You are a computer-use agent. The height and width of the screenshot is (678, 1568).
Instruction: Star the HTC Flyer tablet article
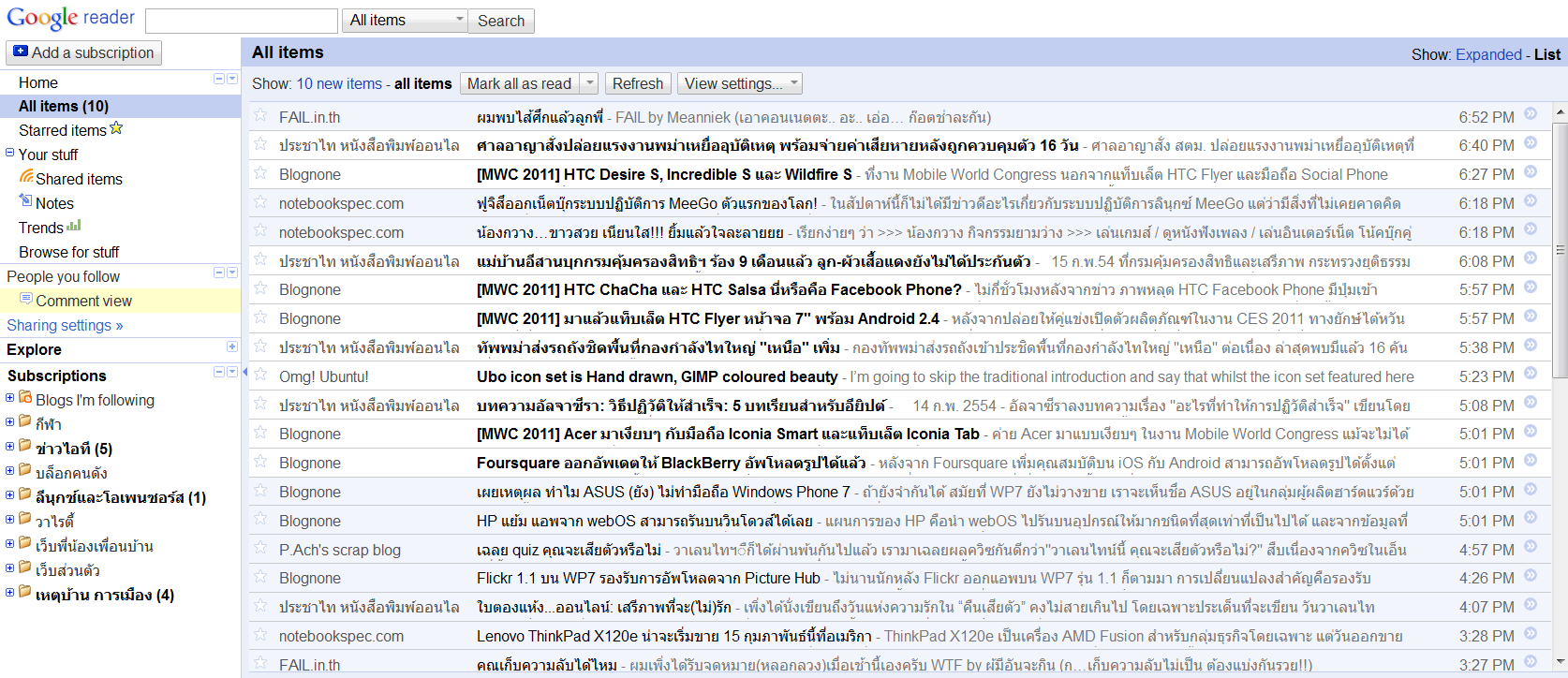pos(260,317)
